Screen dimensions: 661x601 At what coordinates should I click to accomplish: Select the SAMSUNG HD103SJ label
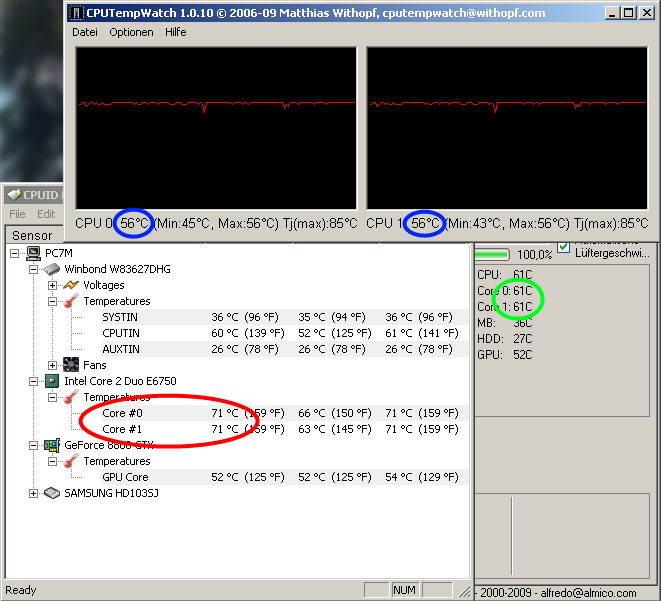111,494
